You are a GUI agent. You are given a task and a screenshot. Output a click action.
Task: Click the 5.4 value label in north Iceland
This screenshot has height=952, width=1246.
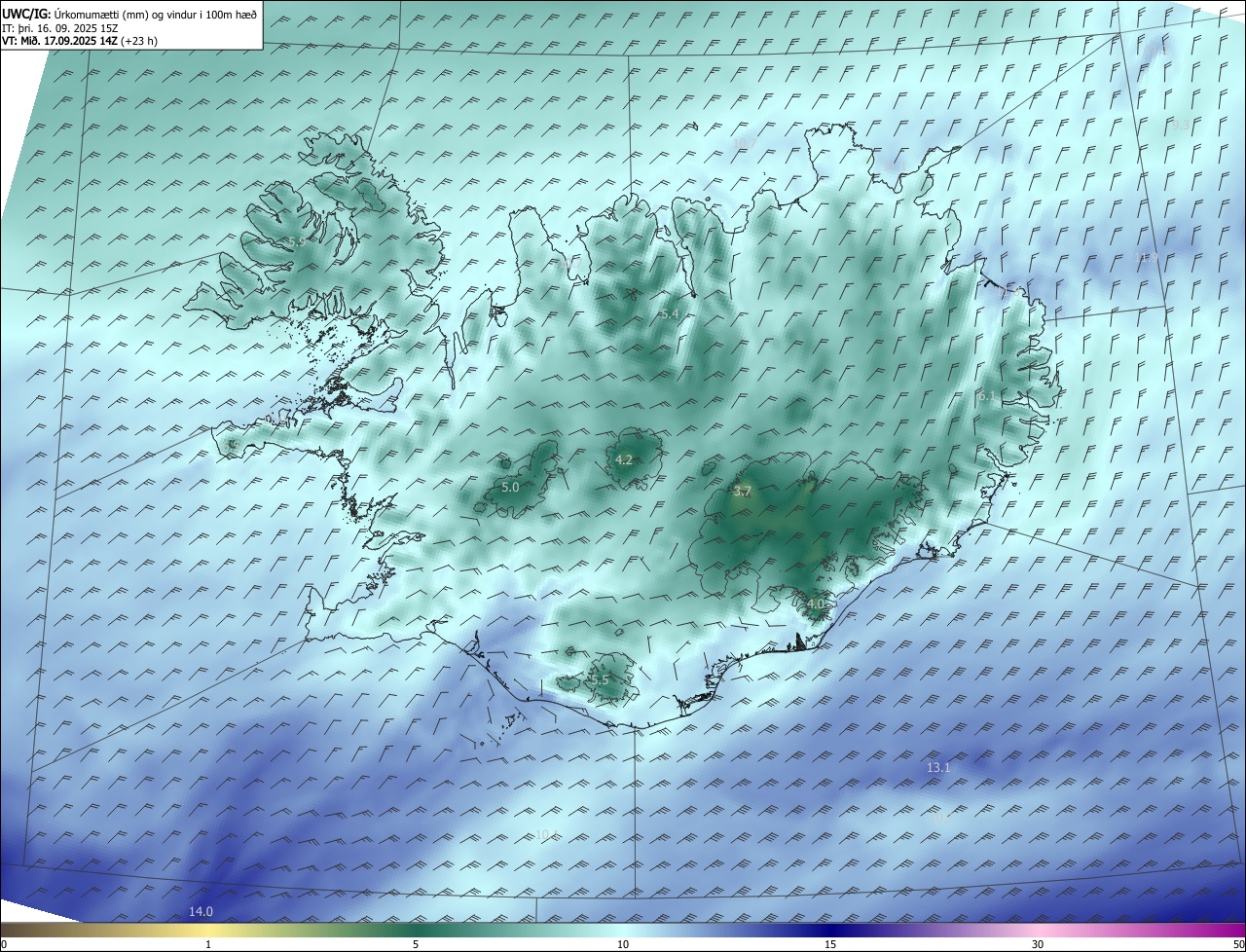[x=669, y=314]
